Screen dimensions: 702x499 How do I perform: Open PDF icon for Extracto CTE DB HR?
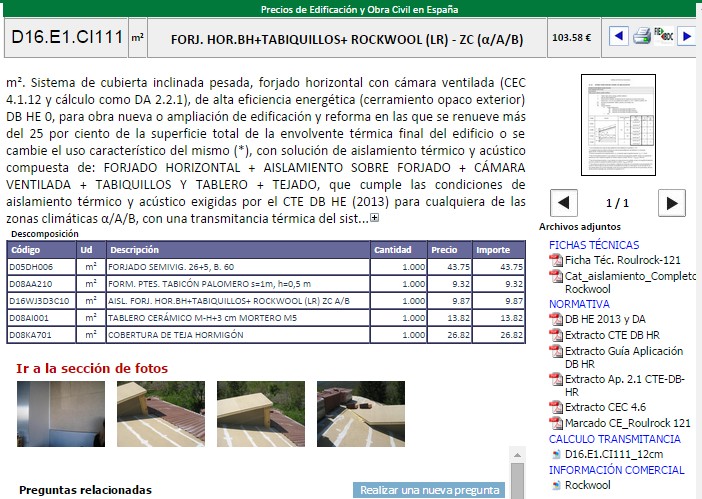tap(556, 335)
